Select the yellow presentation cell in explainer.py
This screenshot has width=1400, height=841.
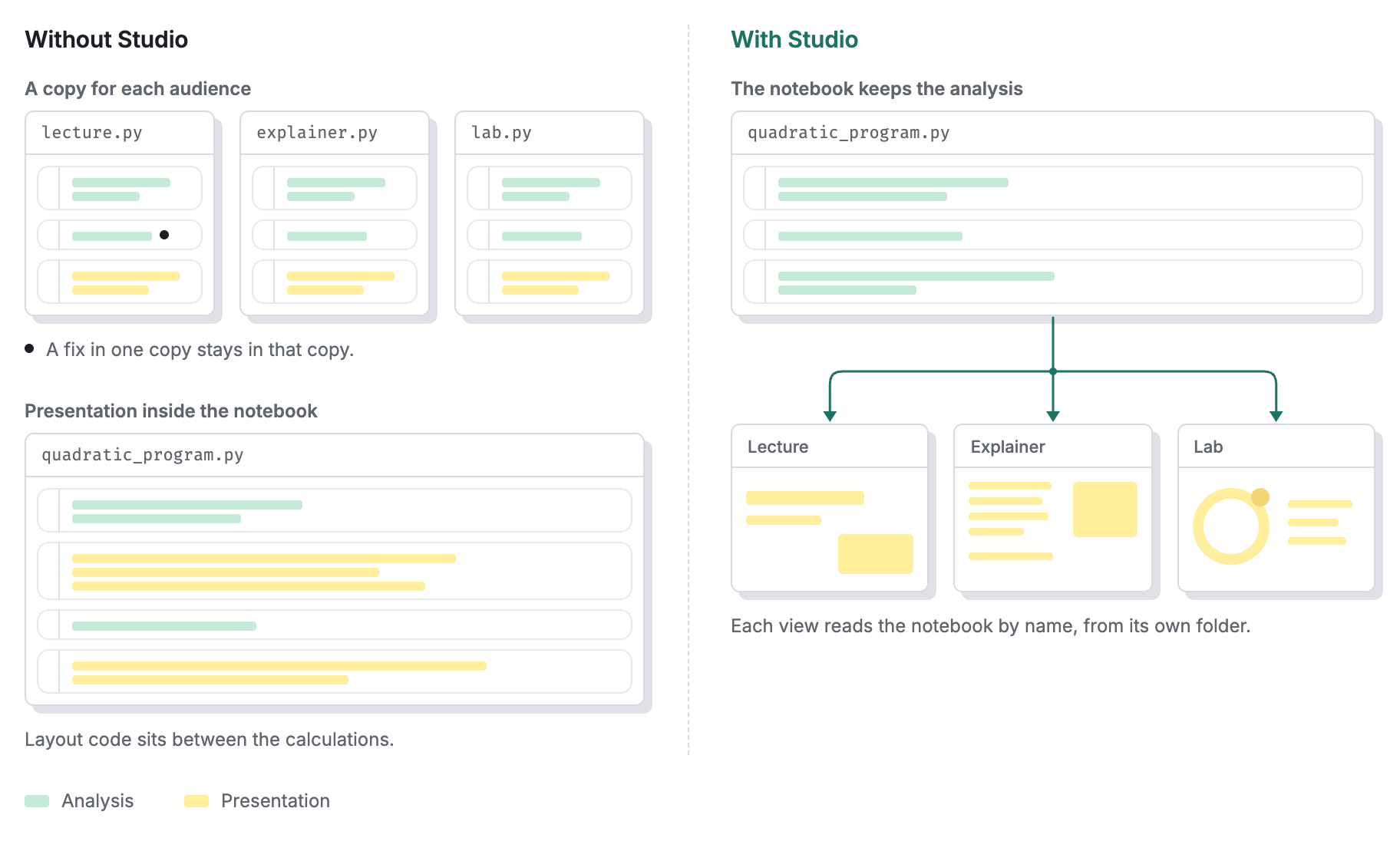point(335,282)
